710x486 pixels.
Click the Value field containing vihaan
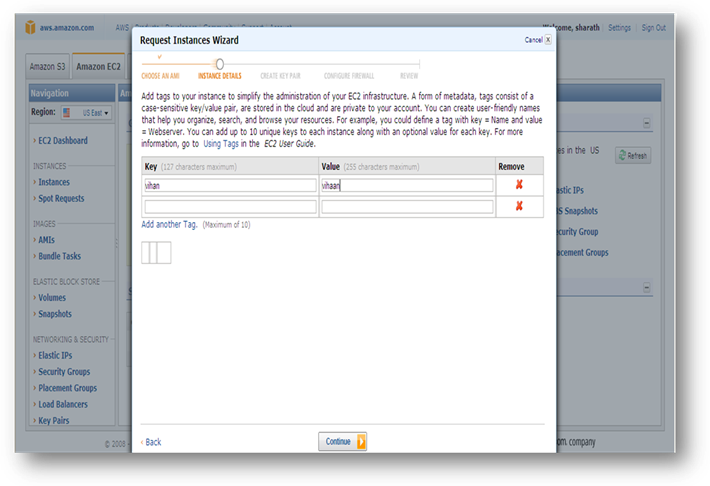(407, 185)
